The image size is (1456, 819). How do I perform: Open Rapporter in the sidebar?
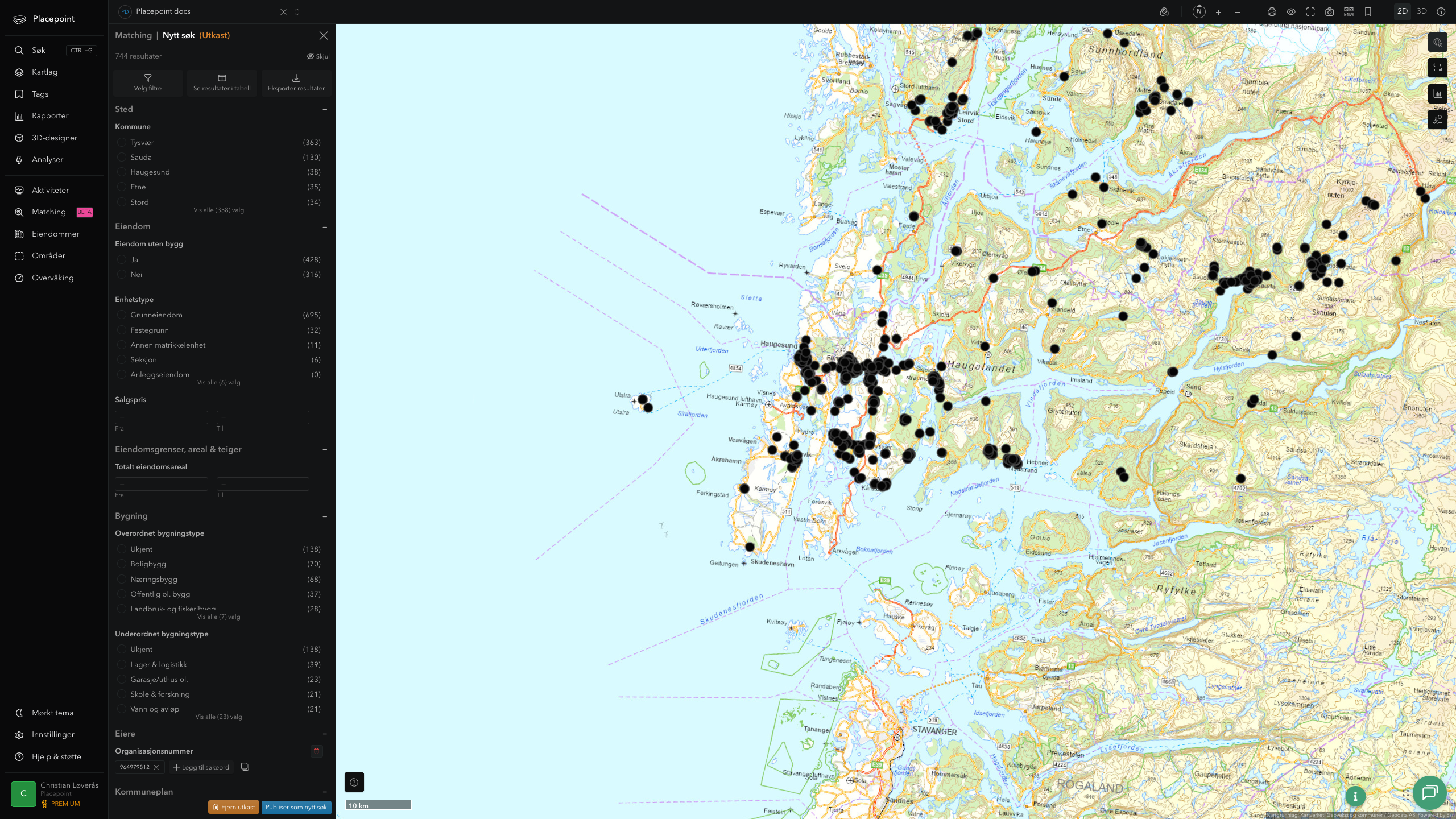(x=50, y=116)
